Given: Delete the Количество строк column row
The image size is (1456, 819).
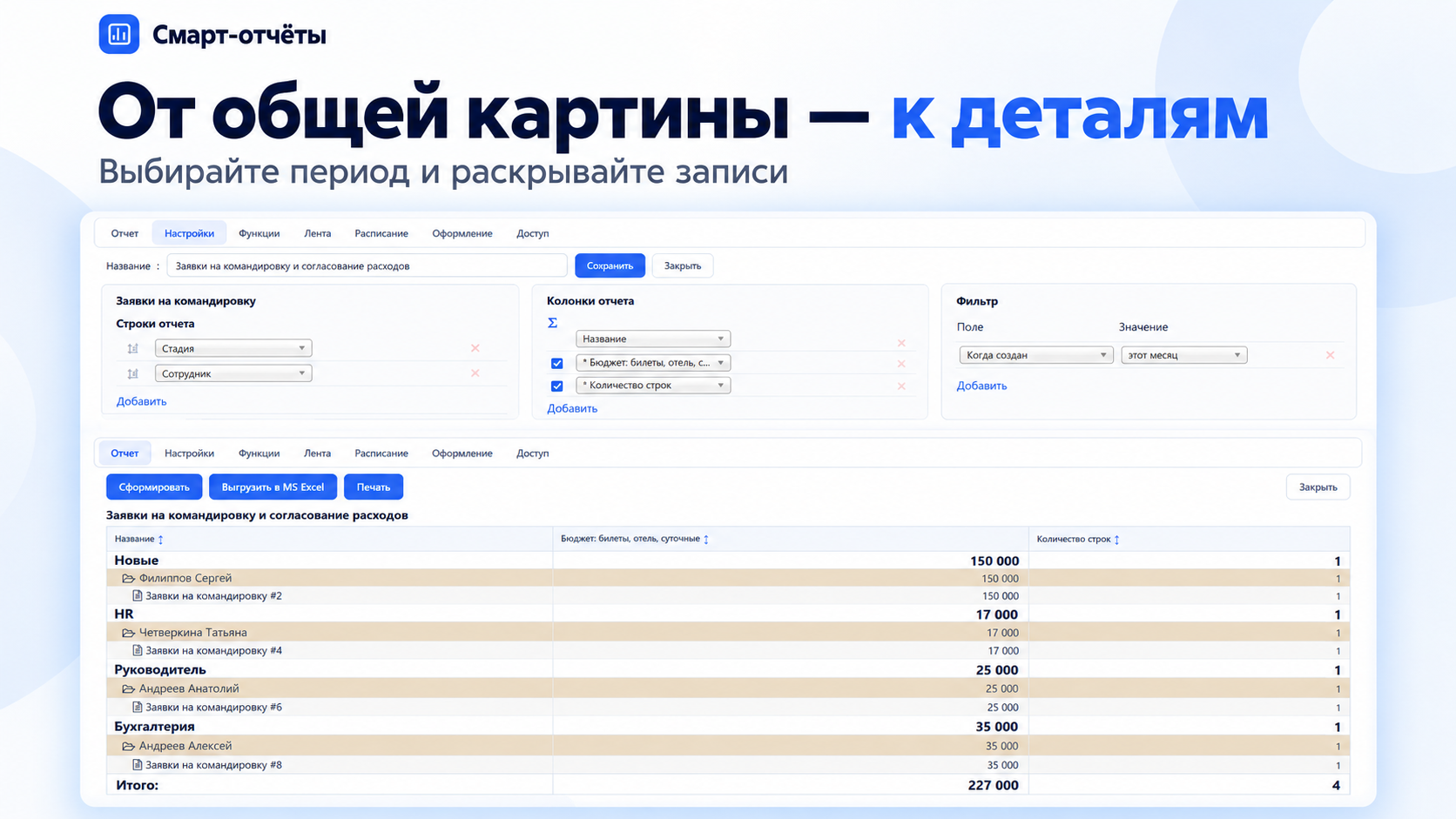Looking at the screenshot, I should pyautogui.click(x=901, y=386).
